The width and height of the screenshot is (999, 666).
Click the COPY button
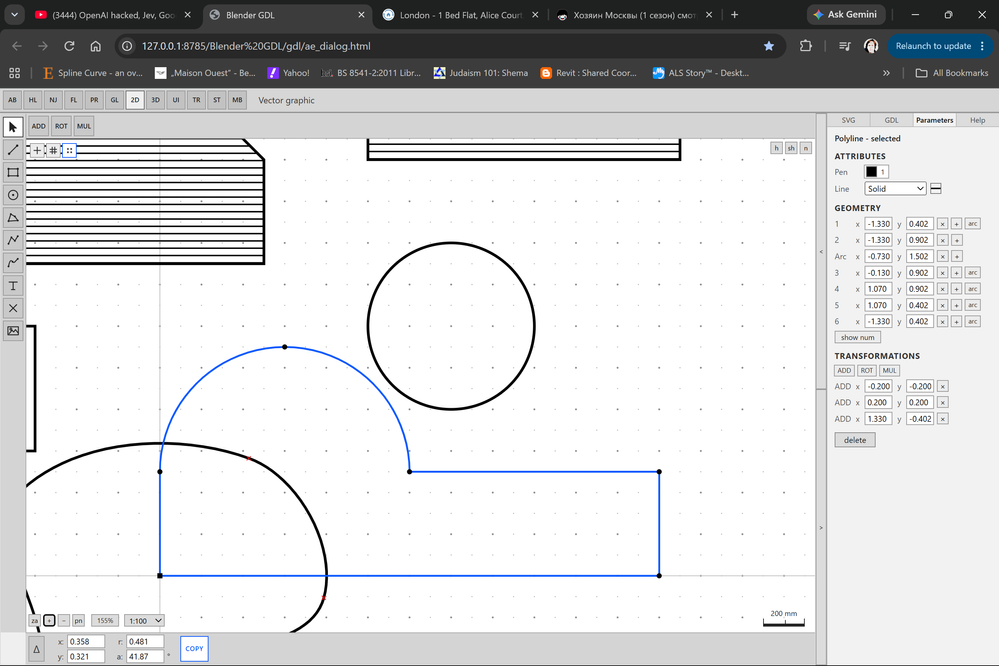point(194,649)
